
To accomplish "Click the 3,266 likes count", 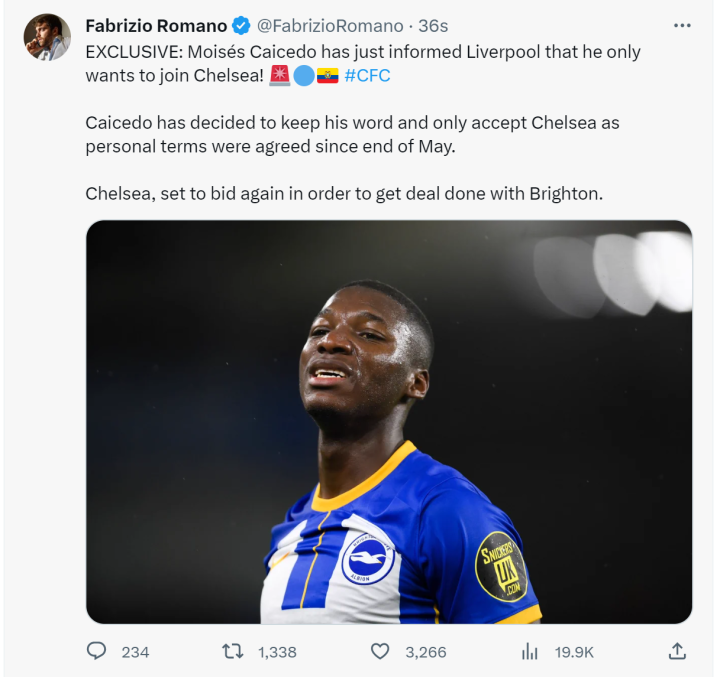I will [426, 652].
